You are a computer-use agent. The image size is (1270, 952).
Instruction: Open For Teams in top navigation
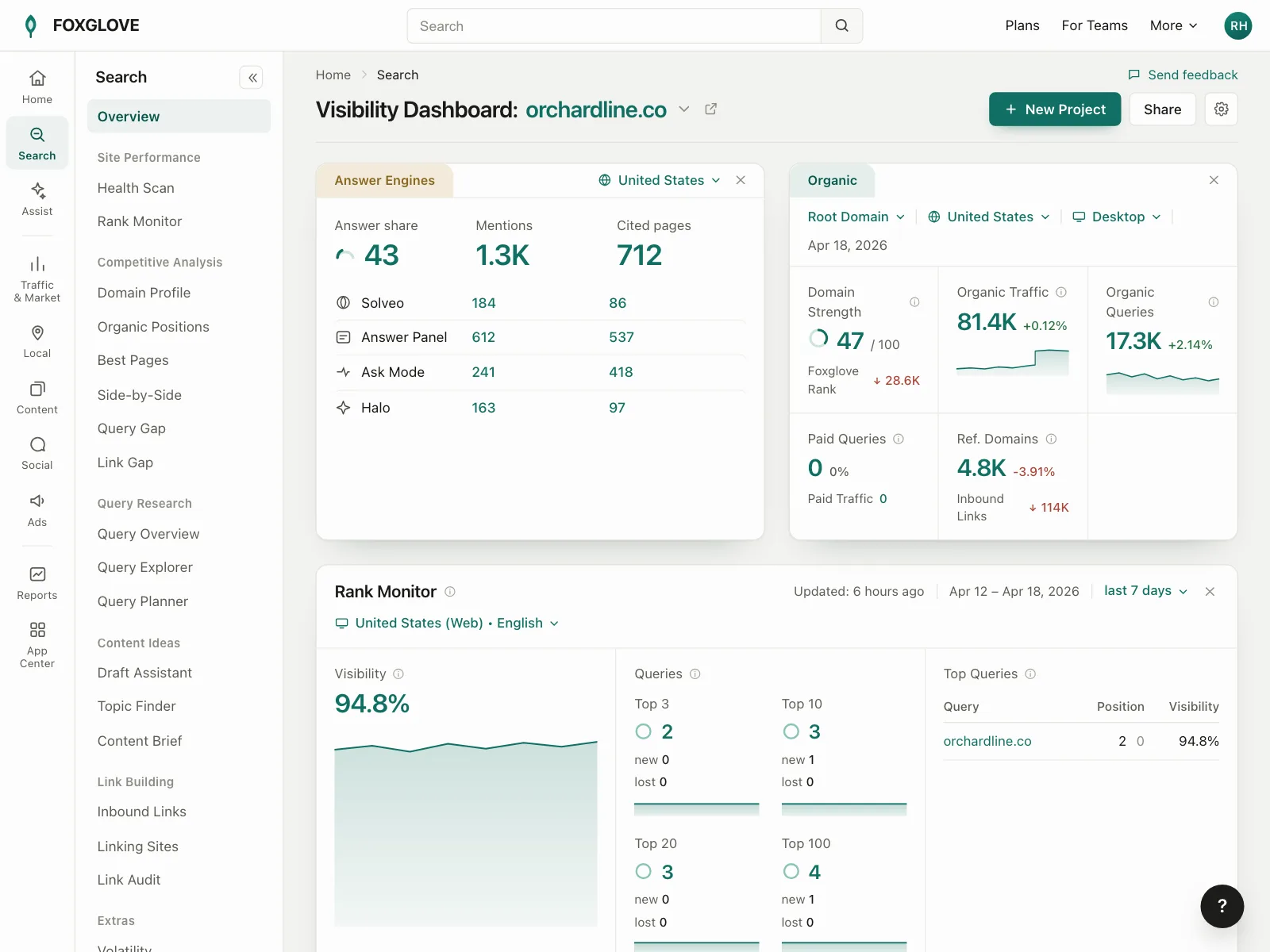[1095, 25]
